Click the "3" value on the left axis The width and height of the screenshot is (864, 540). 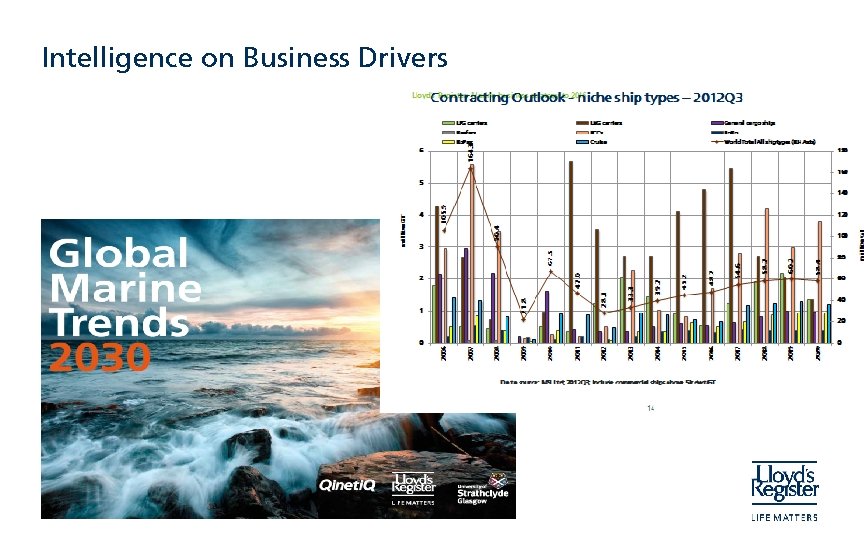[422, 246]
